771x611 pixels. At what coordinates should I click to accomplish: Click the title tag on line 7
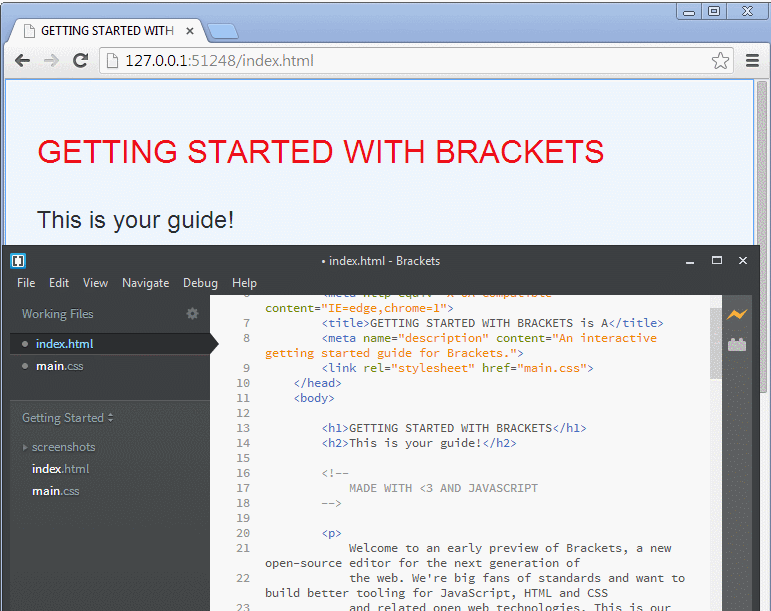[x=493, y=323]
